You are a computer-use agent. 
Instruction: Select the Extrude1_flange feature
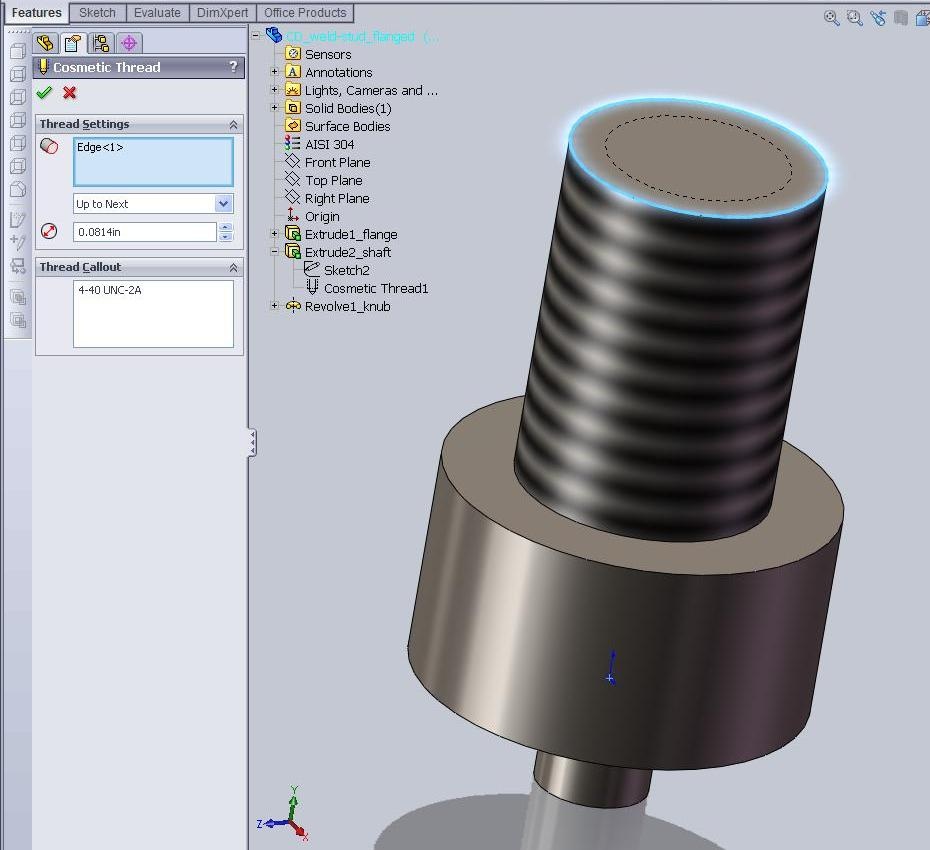pyautogui.click(x=351, y=234)
